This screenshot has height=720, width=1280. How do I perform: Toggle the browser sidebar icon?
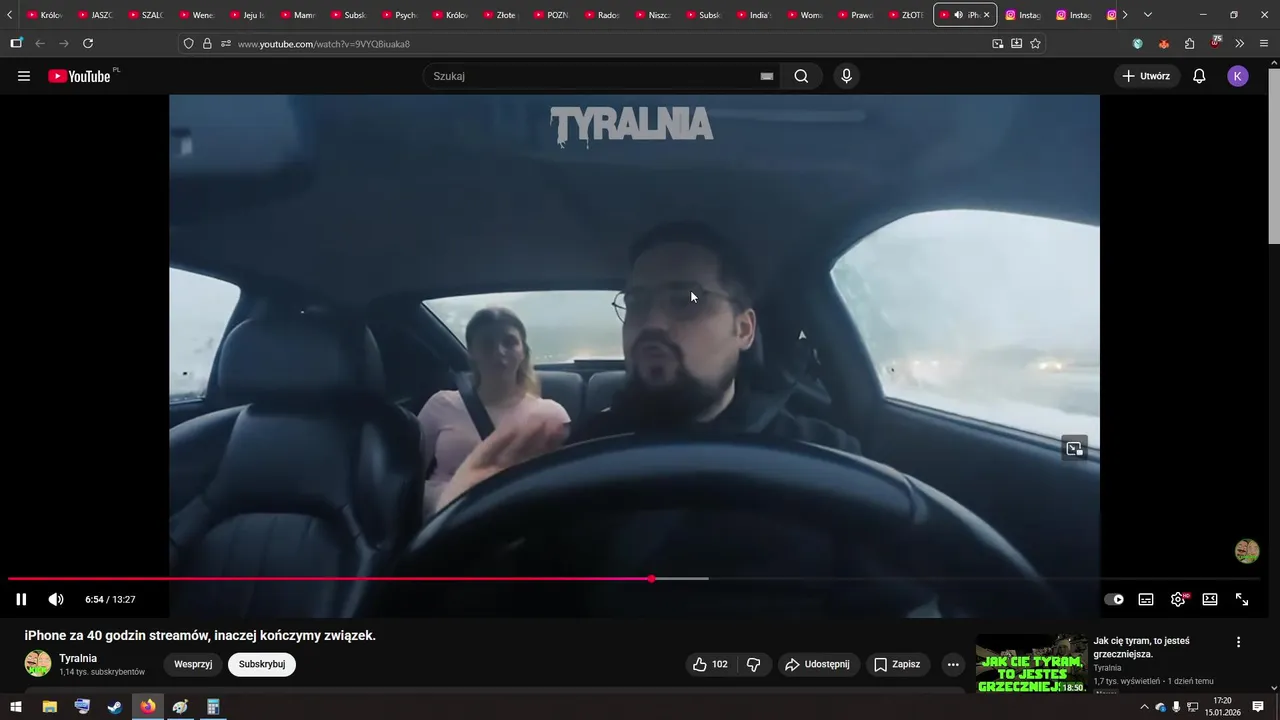(x=16, y=44)
